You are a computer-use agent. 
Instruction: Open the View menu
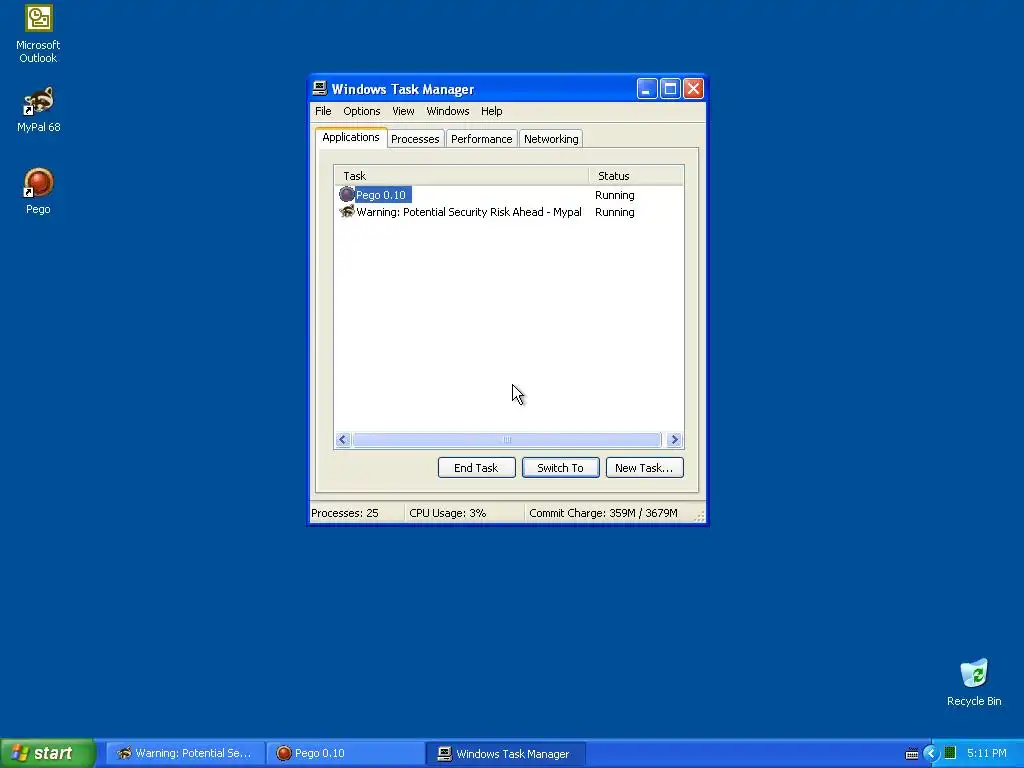pyautogui.click(x=403, y=111)
